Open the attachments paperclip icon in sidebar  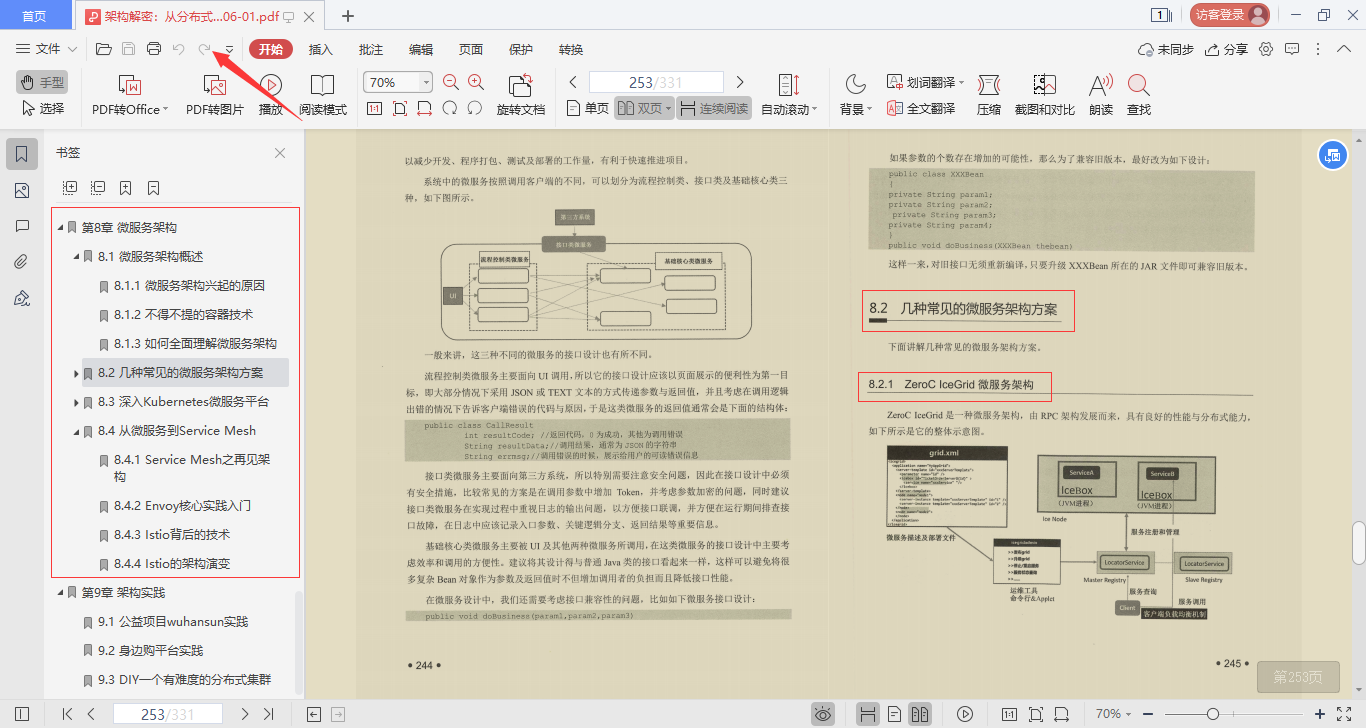22,262
